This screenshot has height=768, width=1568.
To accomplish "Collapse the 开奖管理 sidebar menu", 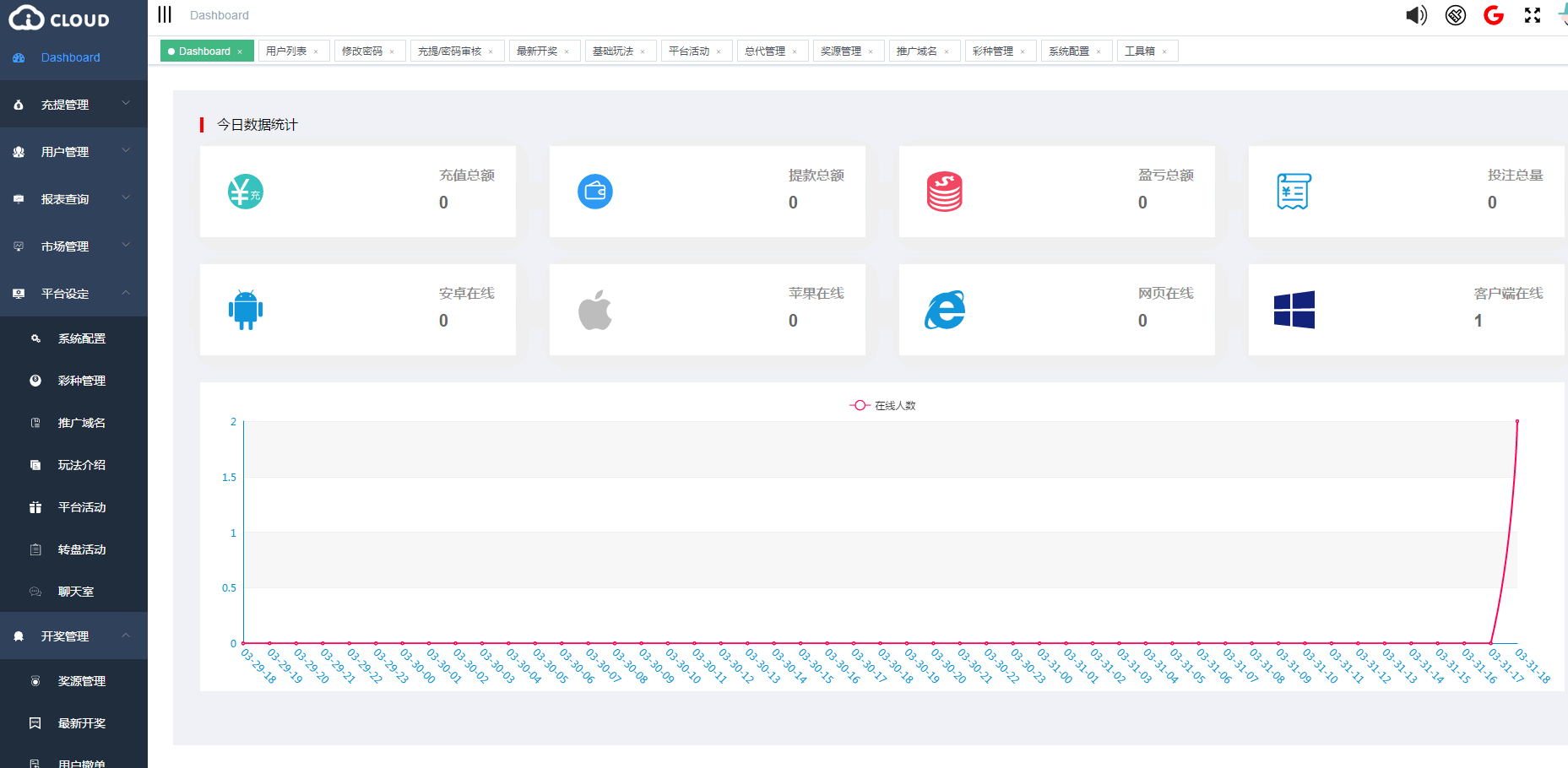I will (x=73, y=636).
